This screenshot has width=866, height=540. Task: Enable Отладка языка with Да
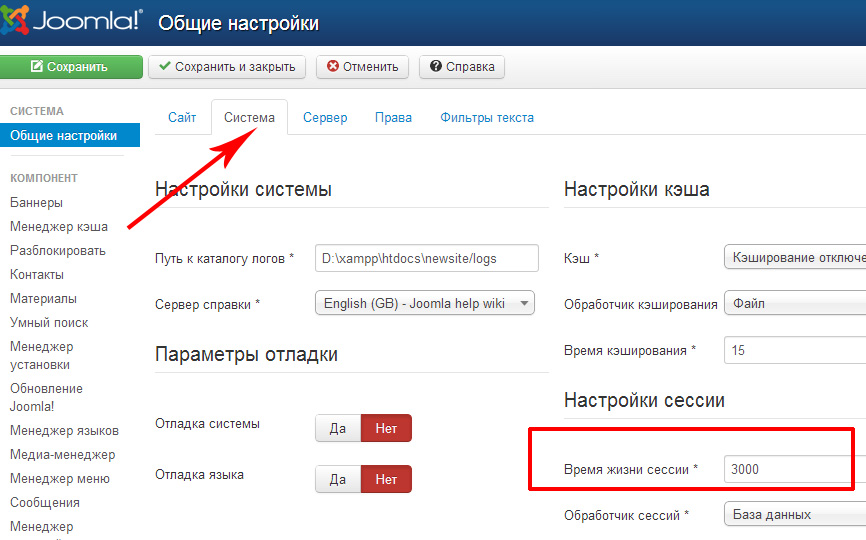pyautogui.click(x=338, y=479)
